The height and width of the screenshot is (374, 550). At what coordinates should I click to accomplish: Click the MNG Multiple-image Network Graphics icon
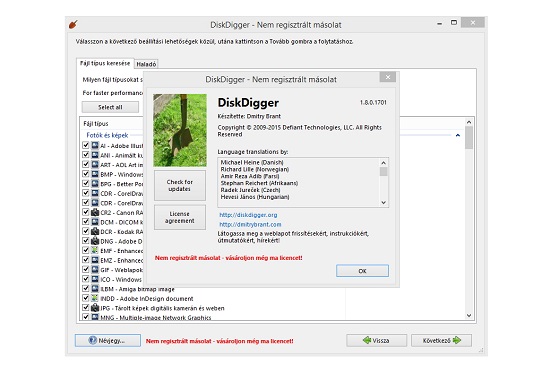tap(95, 317)
